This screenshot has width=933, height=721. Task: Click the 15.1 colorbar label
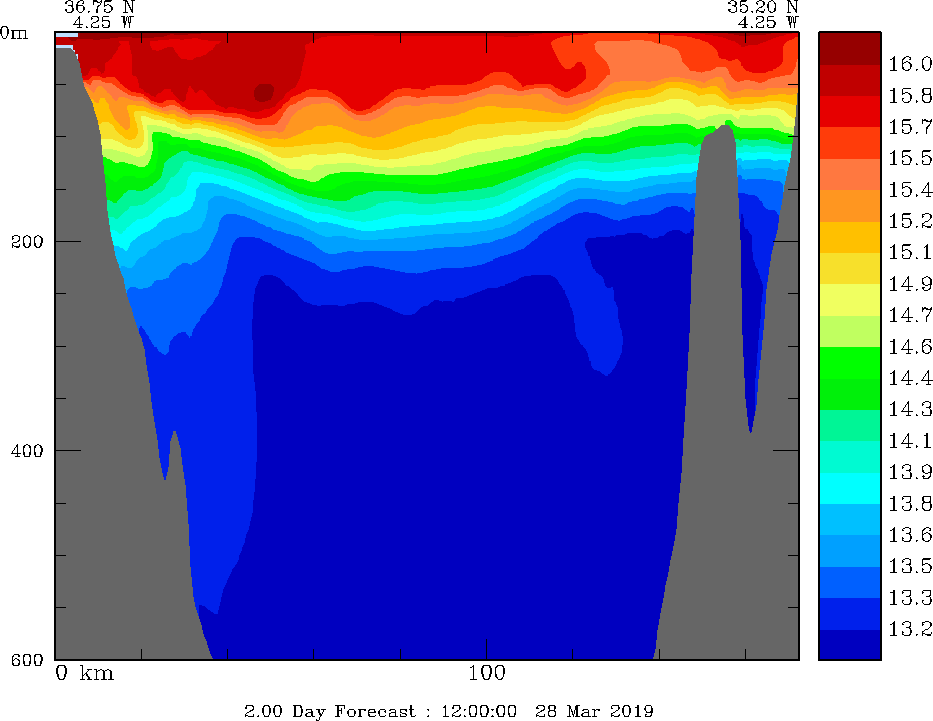pos(910,252)
